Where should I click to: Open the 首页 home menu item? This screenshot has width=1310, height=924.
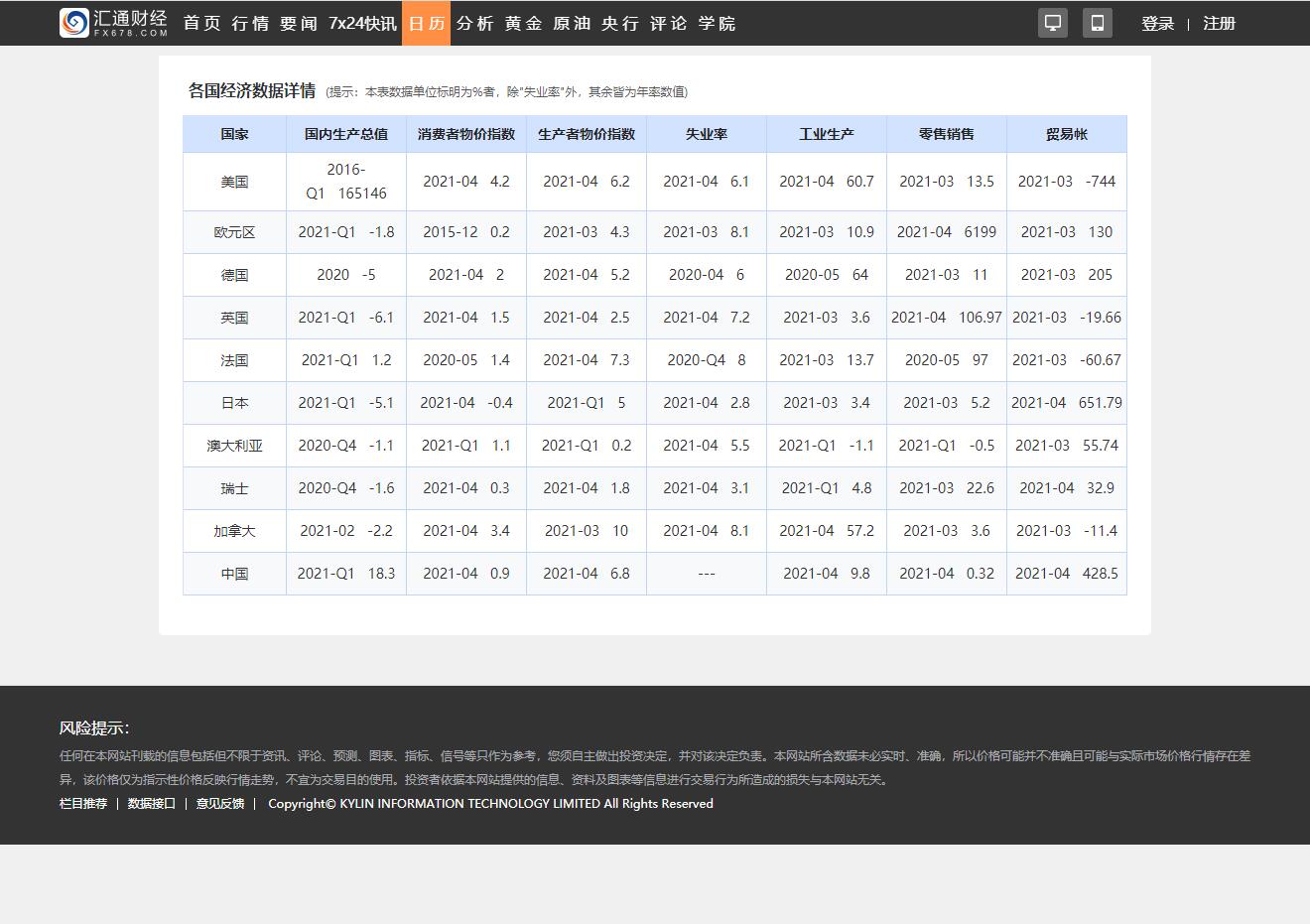202,23
